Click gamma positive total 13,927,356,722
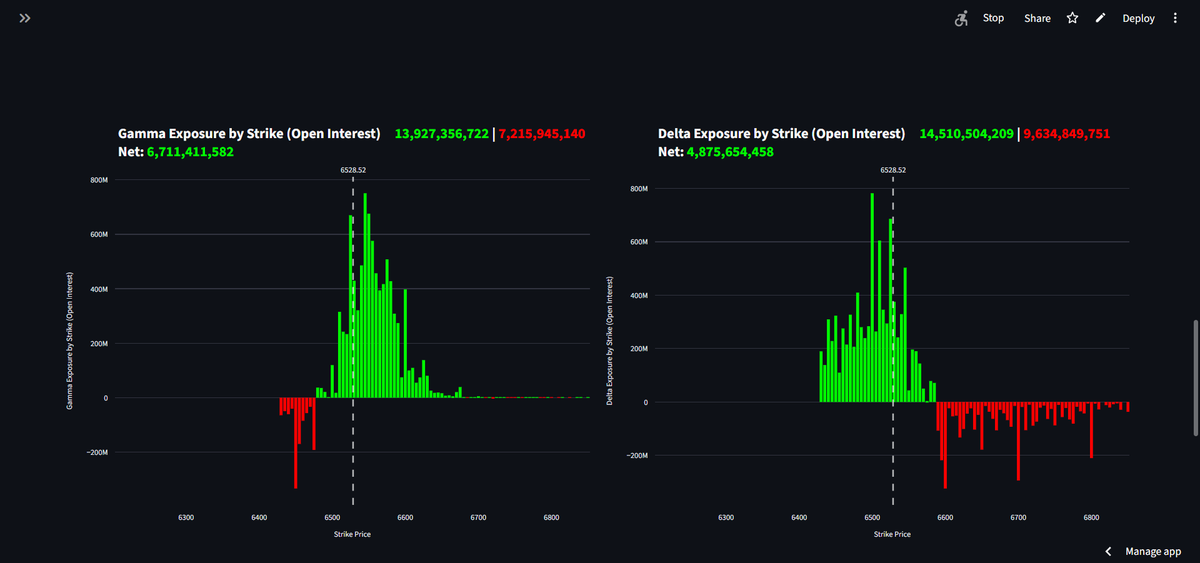This screenshot has height=563, width=1200. pos(442,133)
